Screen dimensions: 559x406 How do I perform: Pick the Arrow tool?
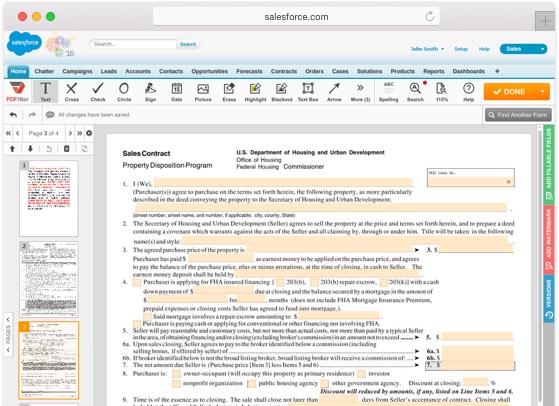point(334,92)
